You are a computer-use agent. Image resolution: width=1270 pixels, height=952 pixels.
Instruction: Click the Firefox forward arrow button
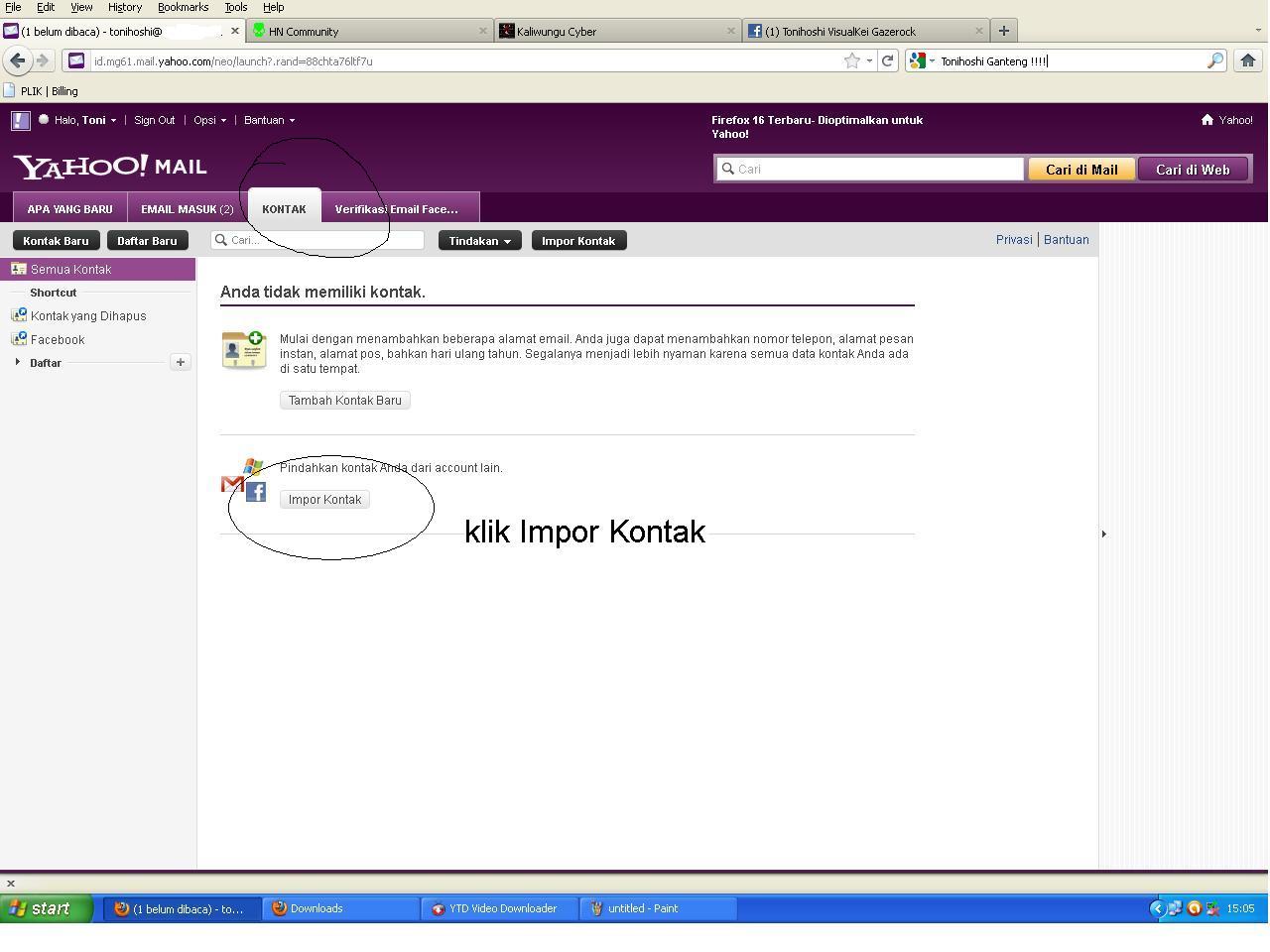(x=42, y=60)
